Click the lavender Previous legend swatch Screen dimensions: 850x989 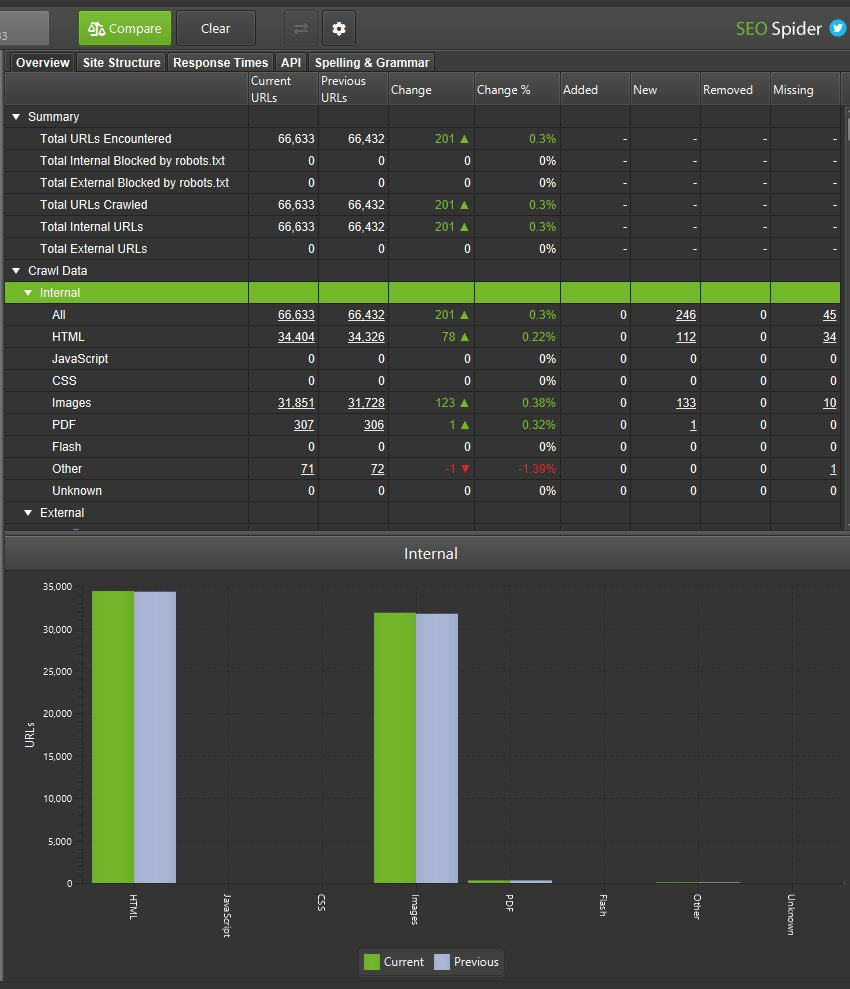pyautogui.click(x=442, y=962)
